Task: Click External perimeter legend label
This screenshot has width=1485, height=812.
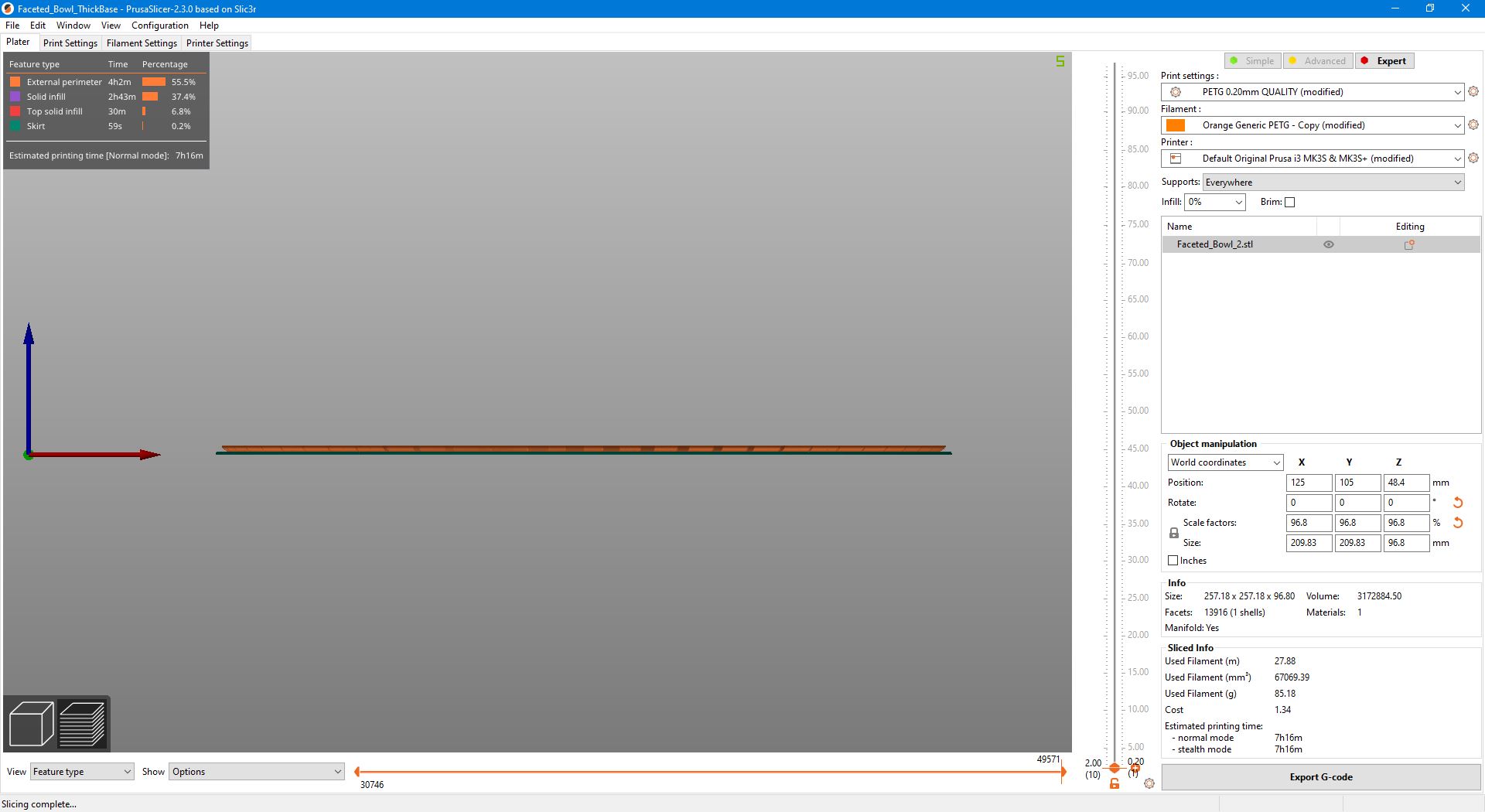Action: coord(64,81)
